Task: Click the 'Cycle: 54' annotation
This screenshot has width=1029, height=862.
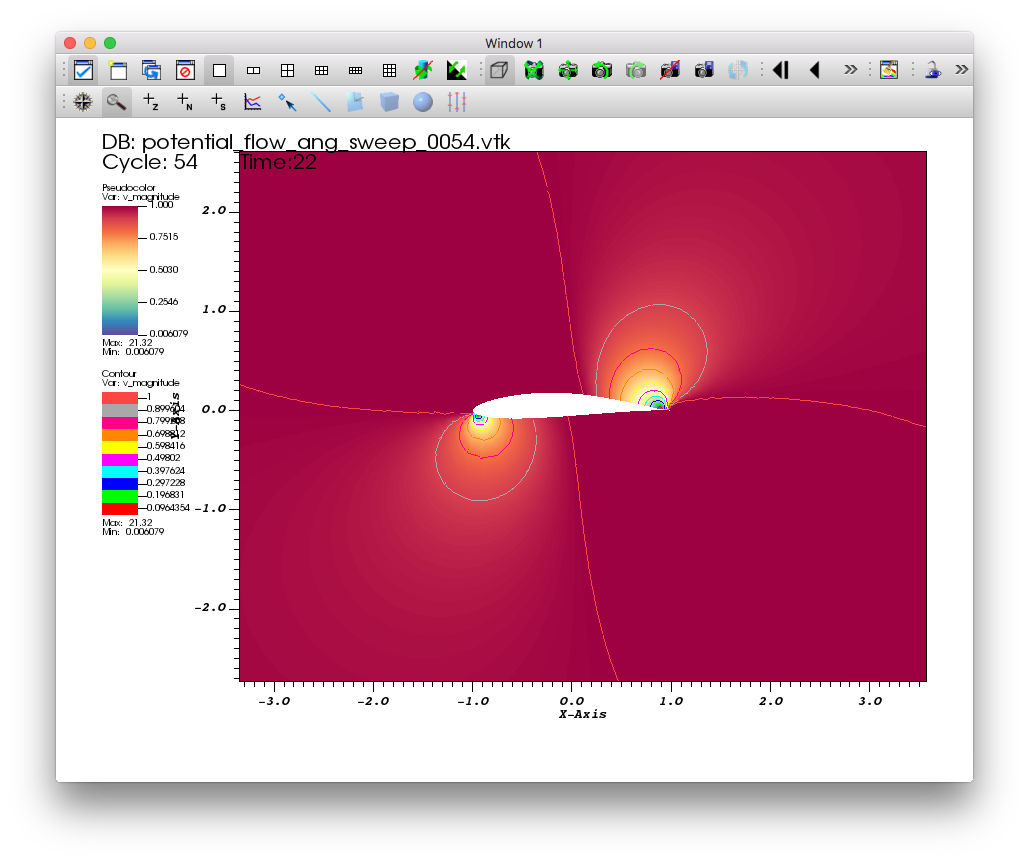Action: tap(150, 162)
